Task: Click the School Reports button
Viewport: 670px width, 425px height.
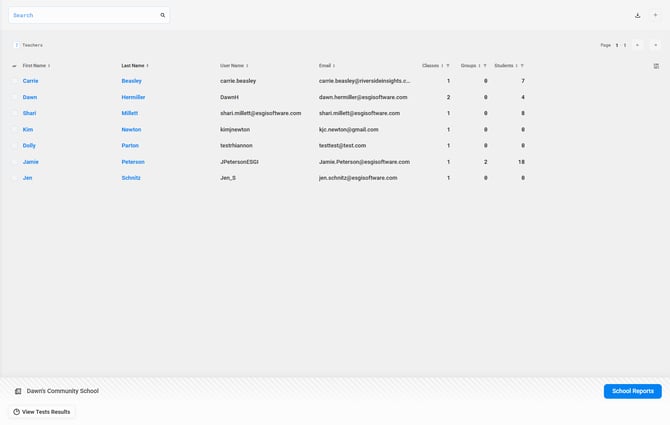Action: (632, 391)
